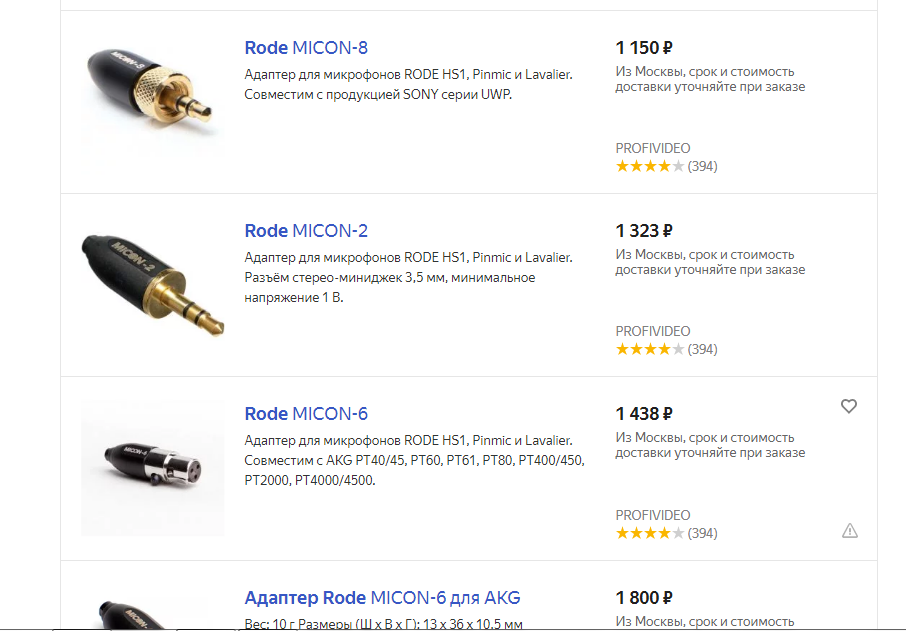Click star rating of MICON-6 seller
906x631 pixels.
point(650,533)
